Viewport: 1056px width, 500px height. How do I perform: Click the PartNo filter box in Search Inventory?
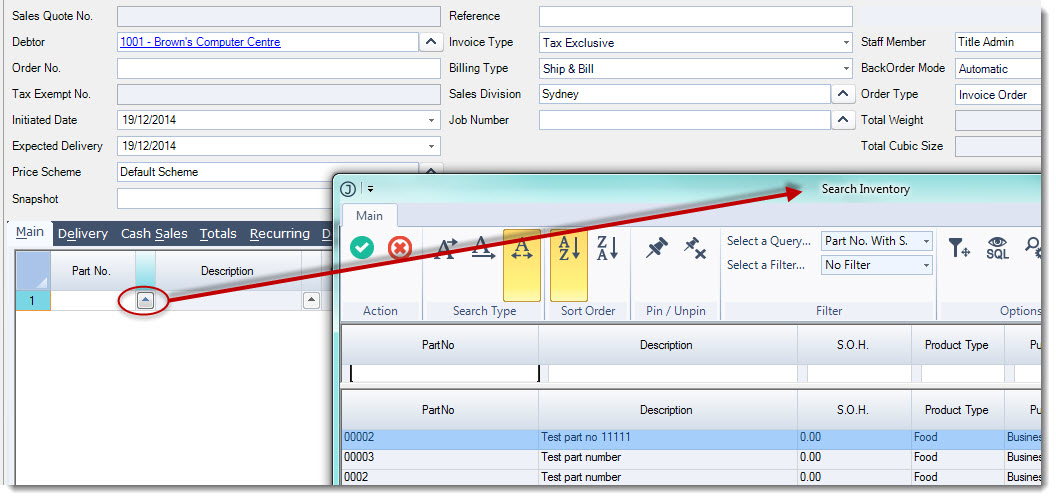coord(444,373)
